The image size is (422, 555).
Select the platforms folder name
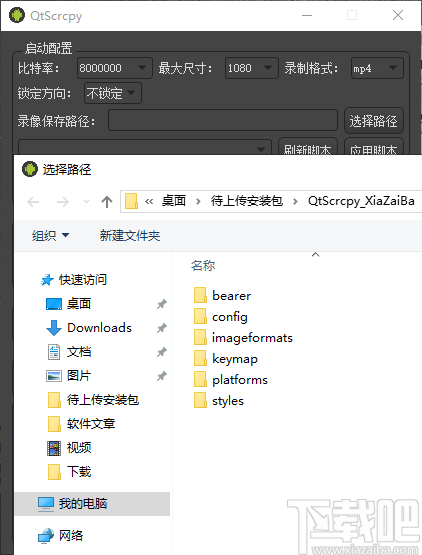coord(240,380)
